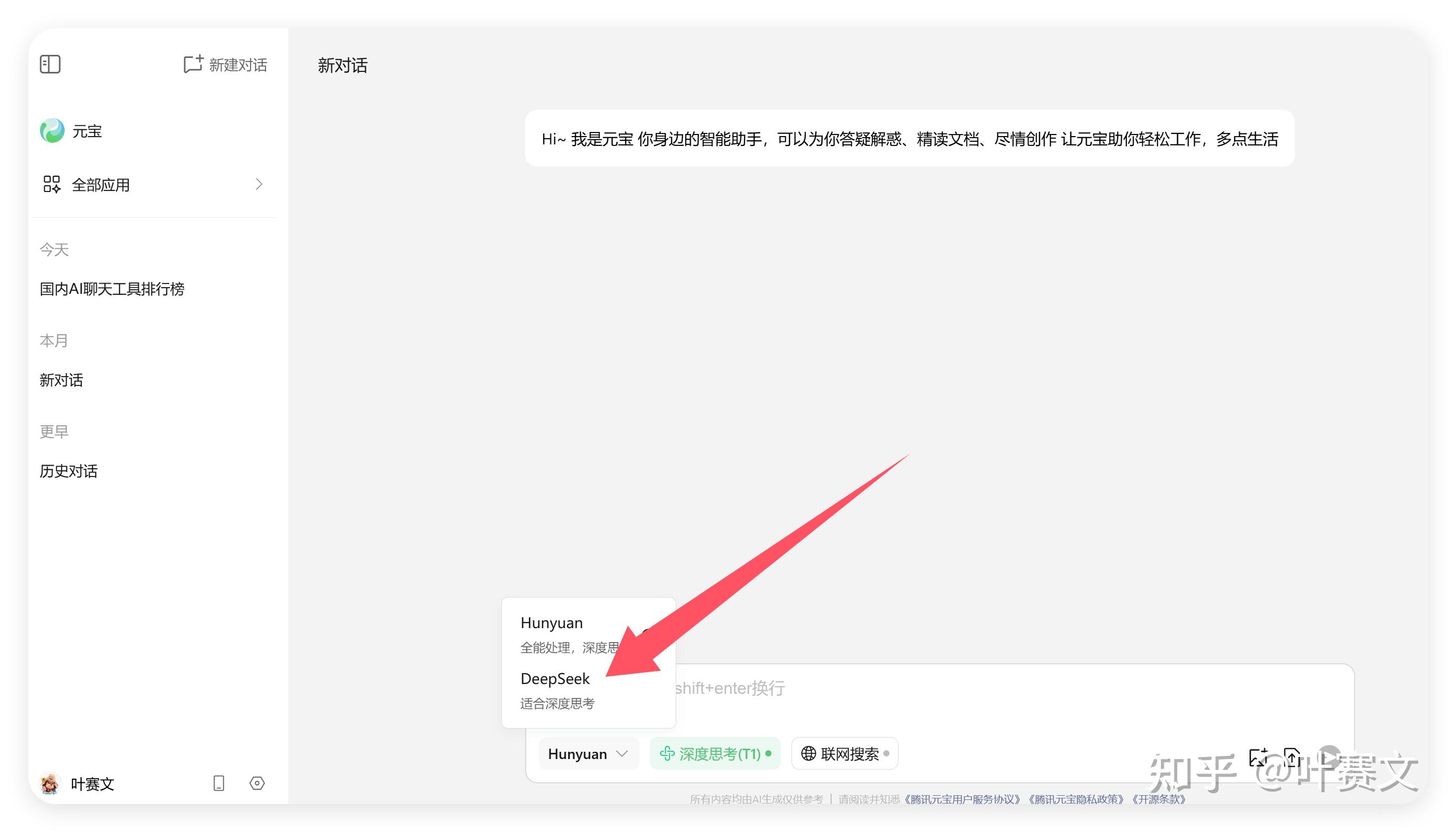The width and height of the screenshot is (1456, 832).
Task: Click the image upload icon
Action: tap(1258, 757)
